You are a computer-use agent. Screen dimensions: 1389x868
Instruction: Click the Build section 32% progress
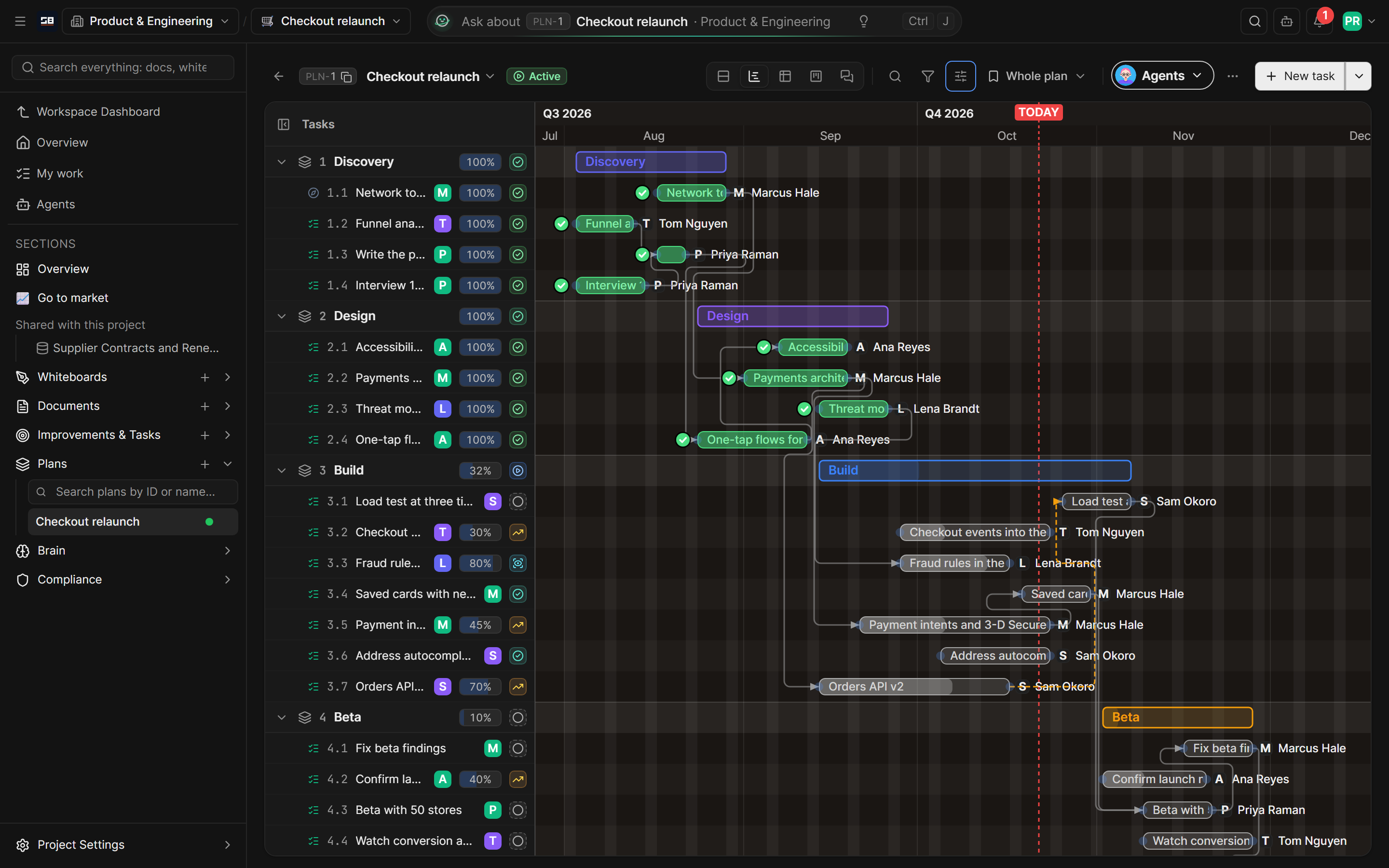[x=480, y=471]
